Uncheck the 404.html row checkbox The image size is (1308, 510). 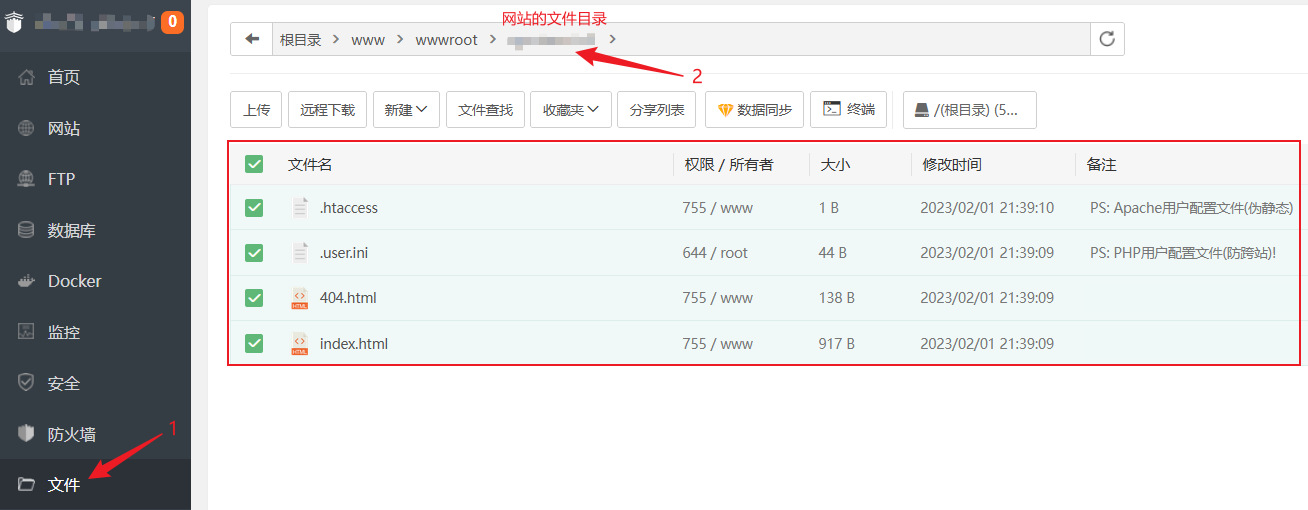point(254,298)
